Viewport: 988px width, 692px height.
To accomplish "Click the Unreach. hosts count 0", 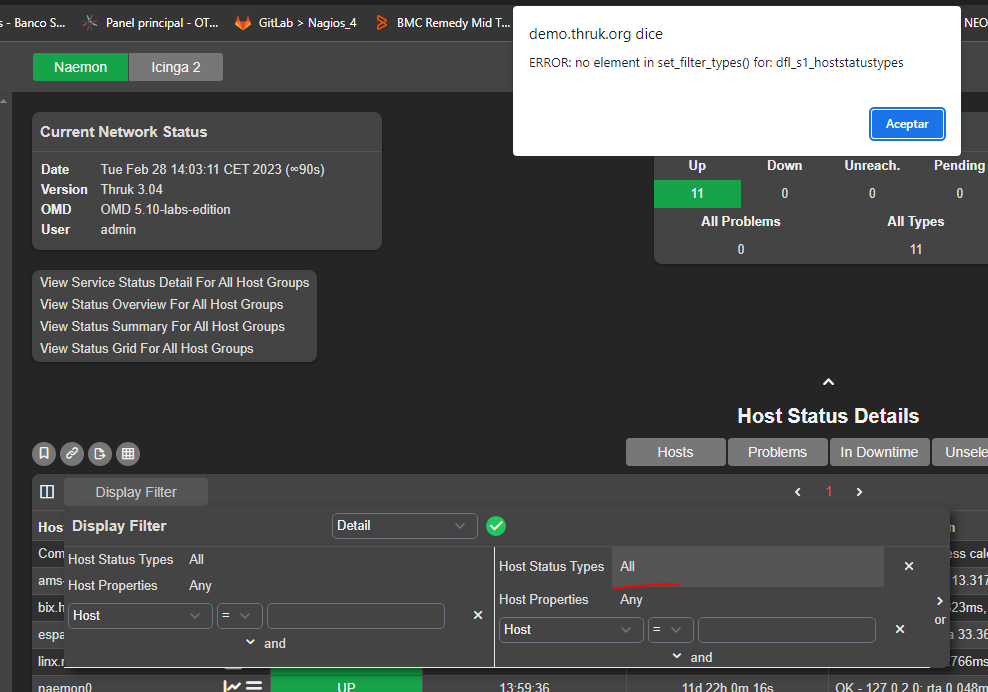I will (872, 193).
